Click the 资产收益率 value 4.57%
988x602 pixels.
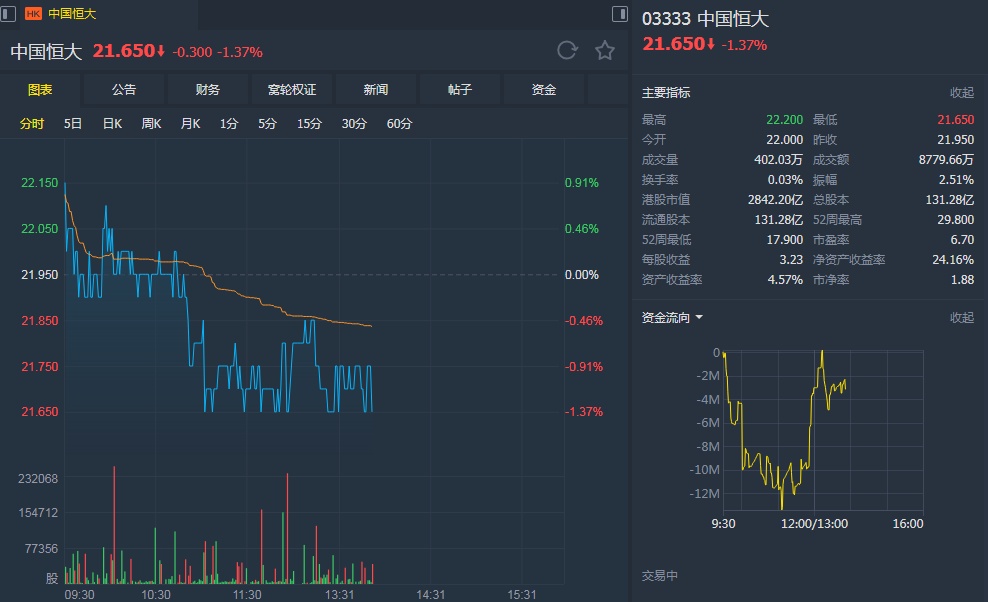coord(785,279)
